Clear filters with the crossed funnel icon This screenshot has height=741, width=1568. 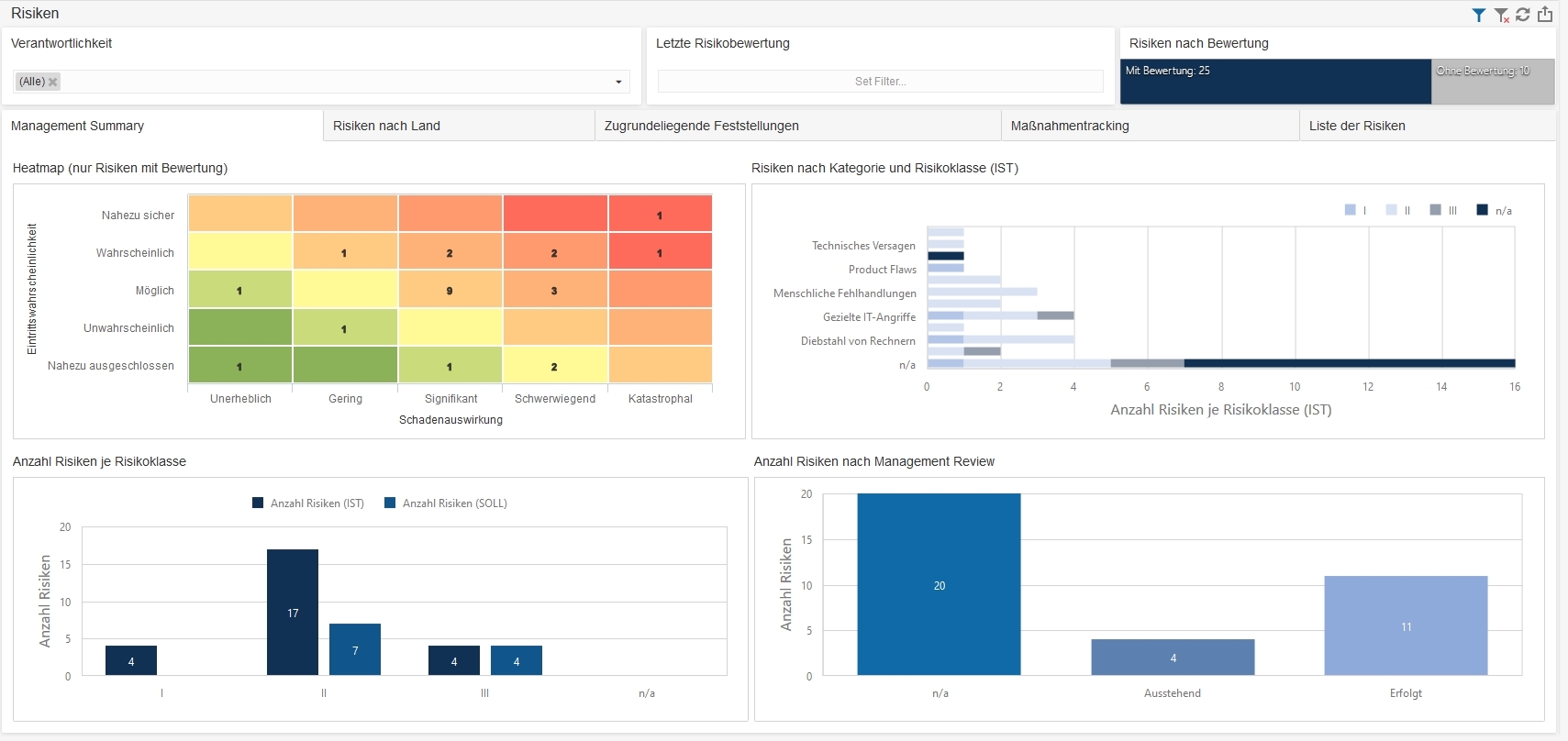[x=1502, y=15]
